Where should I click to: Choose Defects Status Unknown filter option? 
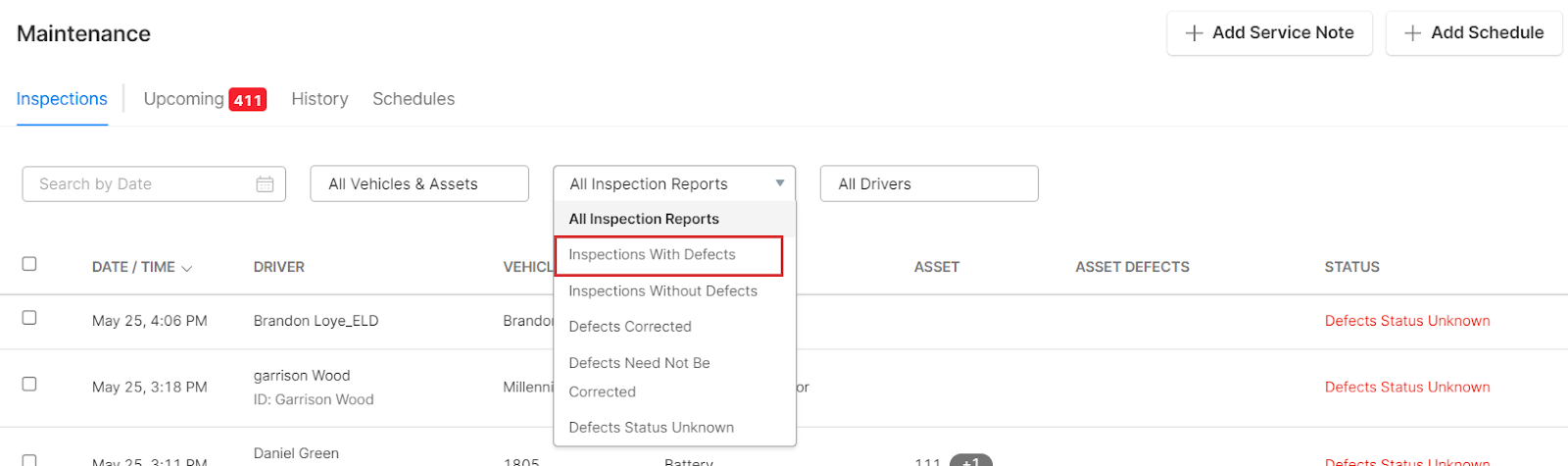[x=651, y=428]
